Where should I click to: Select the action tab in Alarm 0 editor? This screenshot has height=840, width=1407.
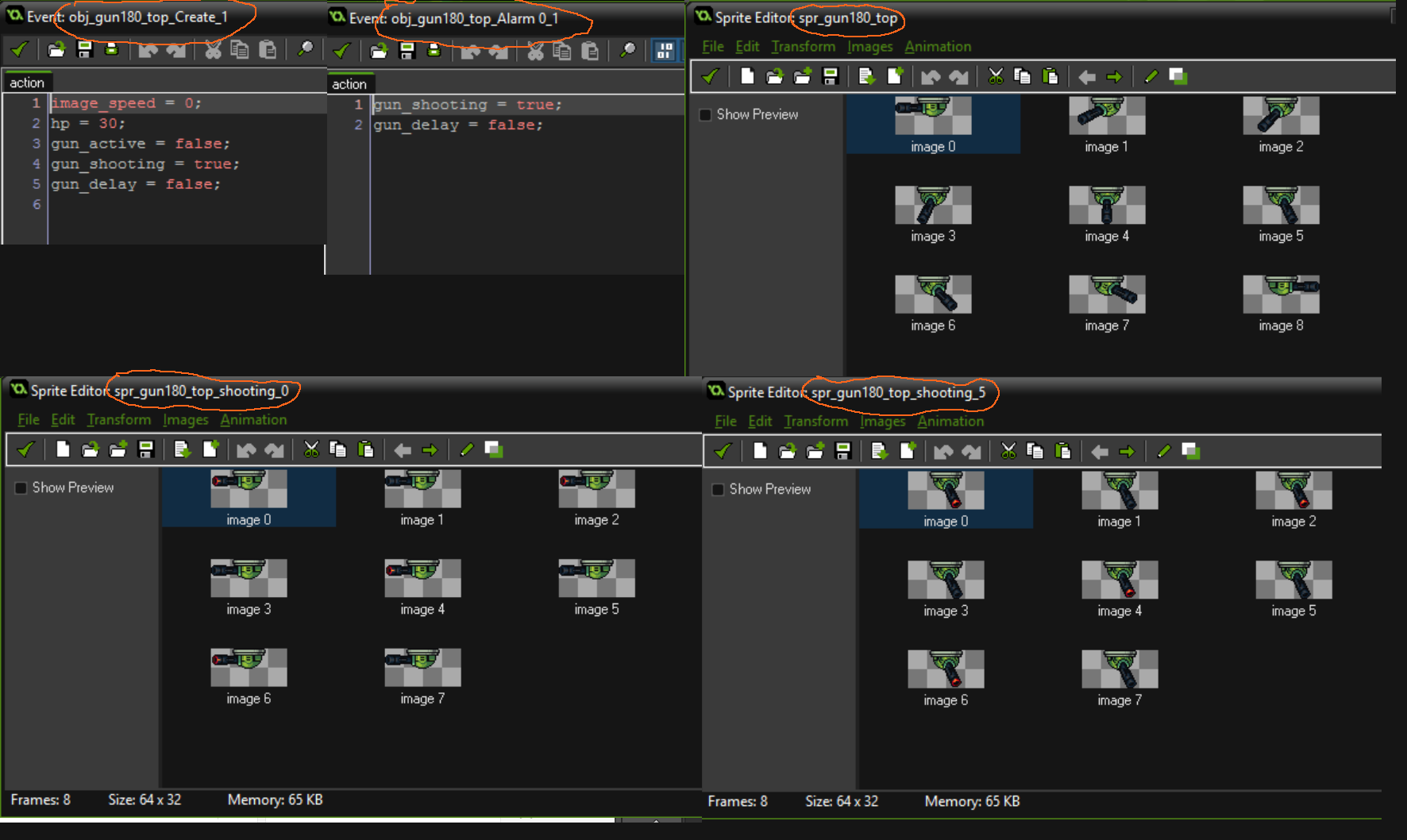(x=349, y=84)
